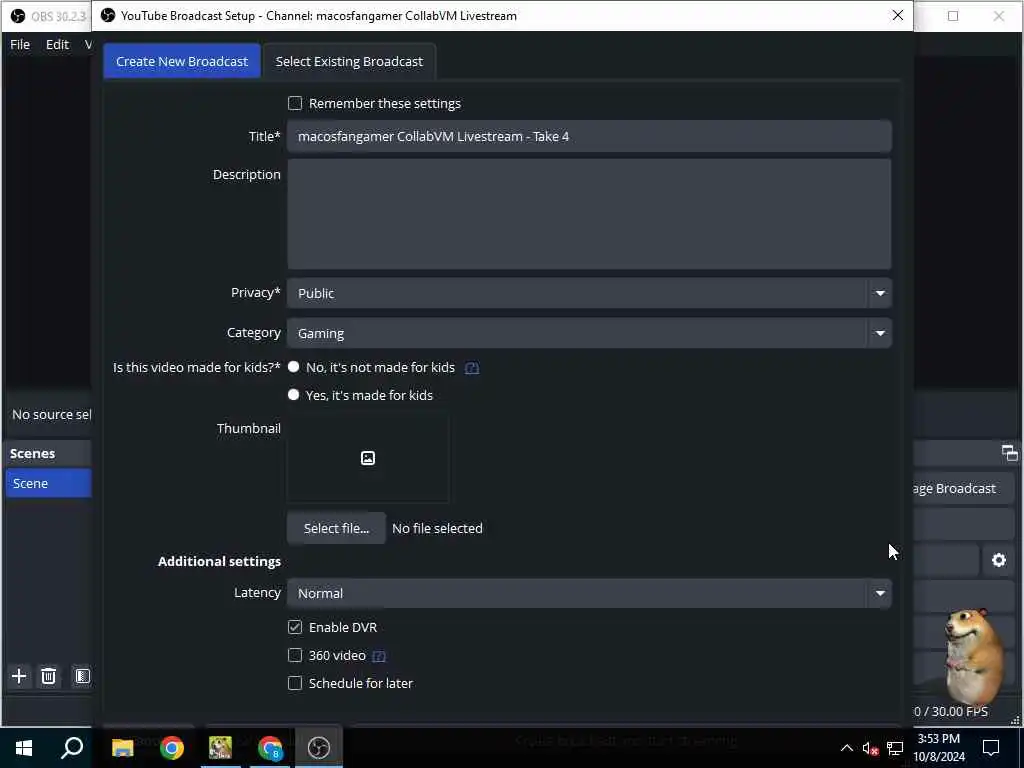Select No, it's not made for kids
This screenshot has width=1024, height=768.
(x=294, y=367)
